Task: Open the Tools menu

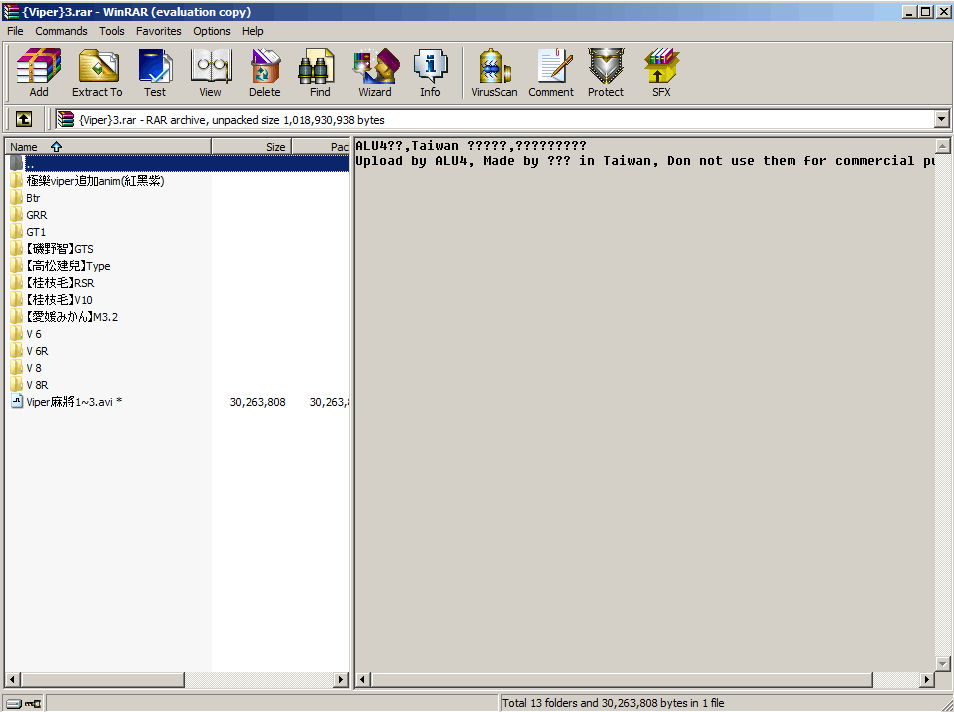Action: pos(111,31)
